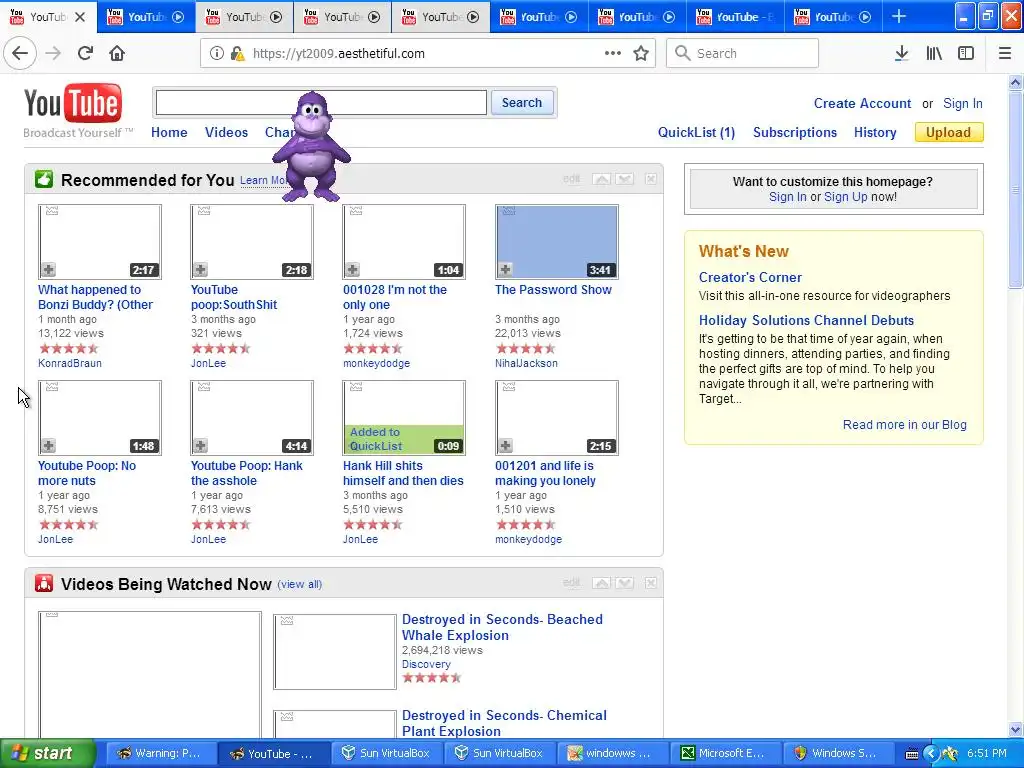Click Read more in our Blog
The image size is (1024, 768).
[x=904, y=425]
